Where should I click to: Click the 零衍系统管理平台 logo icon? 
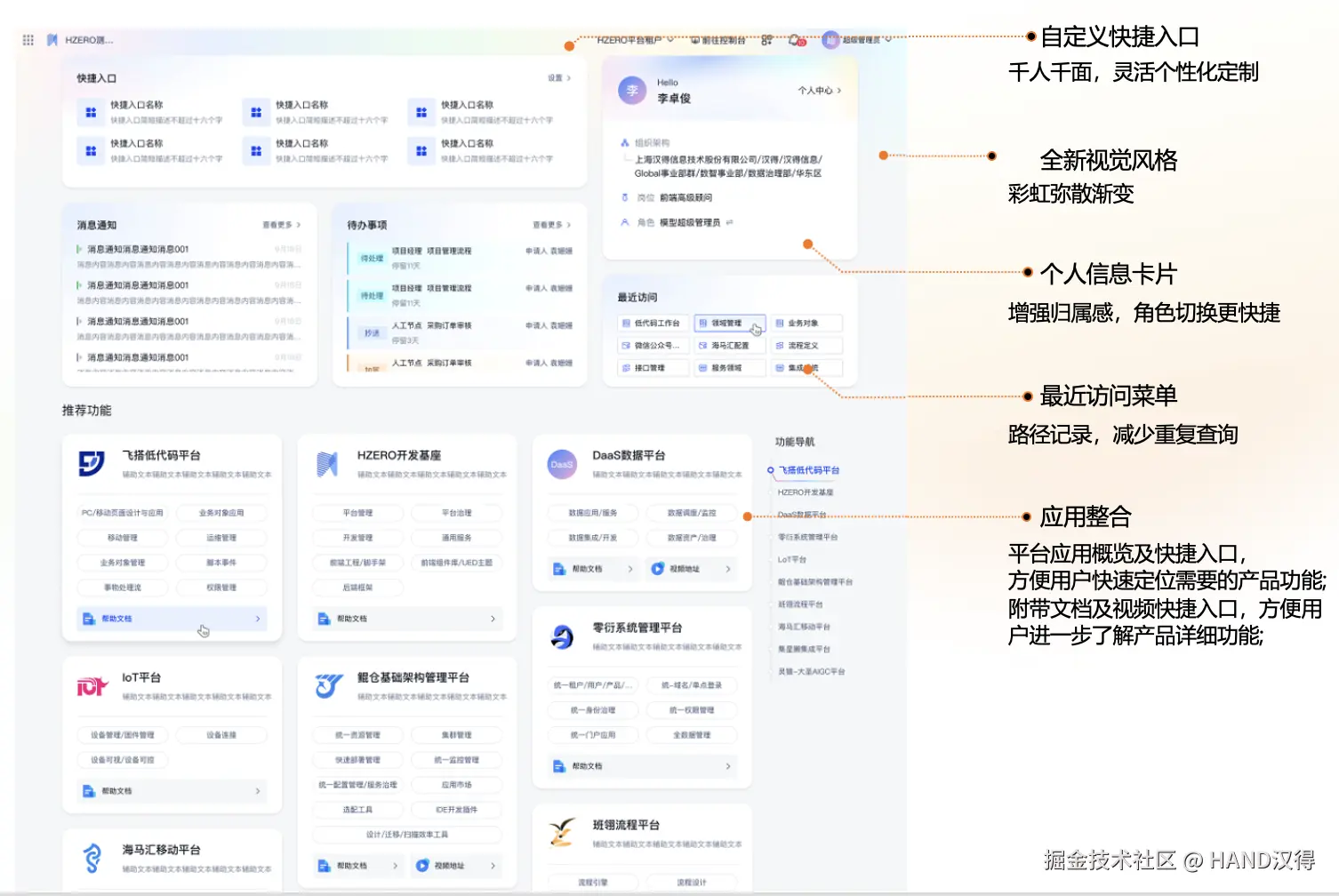tap(562, 636)
